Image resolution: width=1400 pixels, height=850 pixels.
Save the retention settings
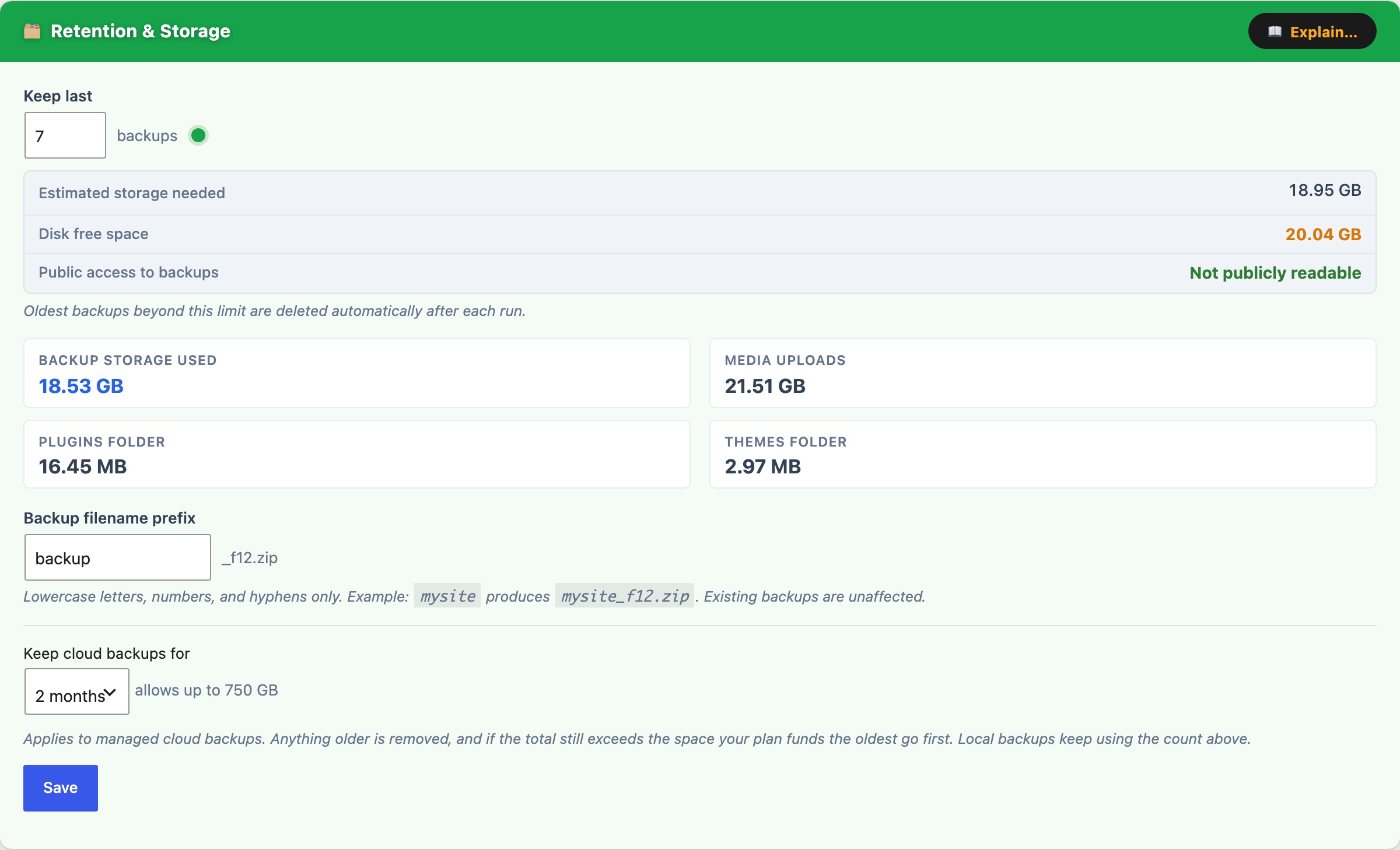click(x=61, y=788)
